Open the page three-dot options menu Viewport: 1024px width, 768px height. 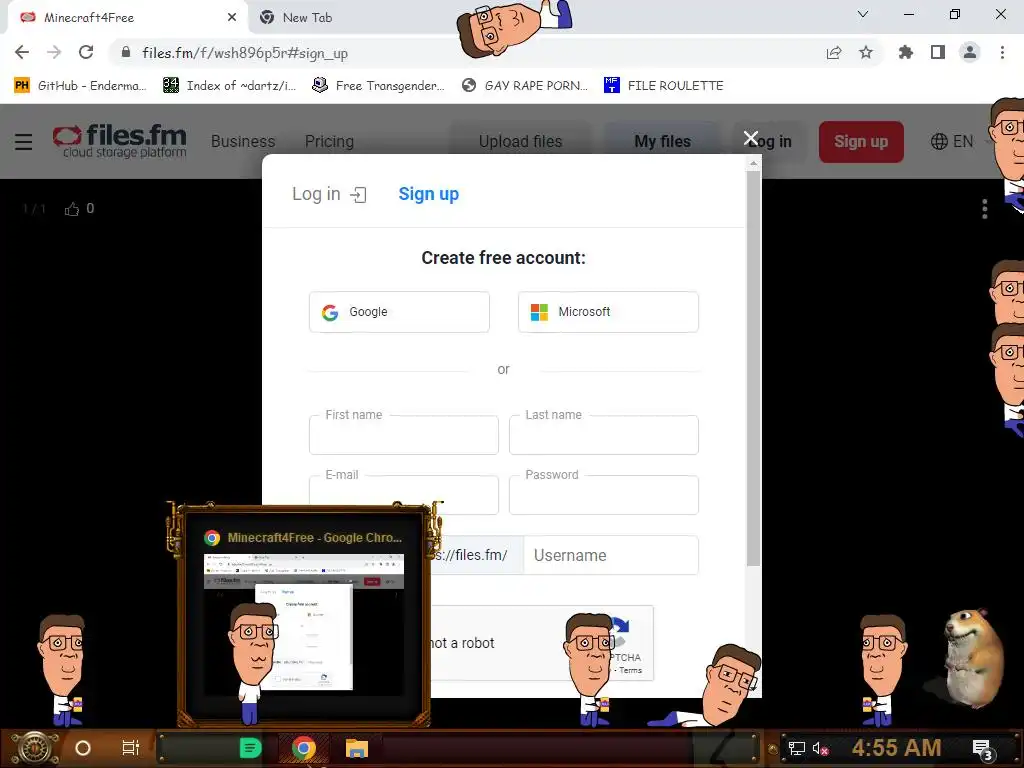(x=985, y=209)
